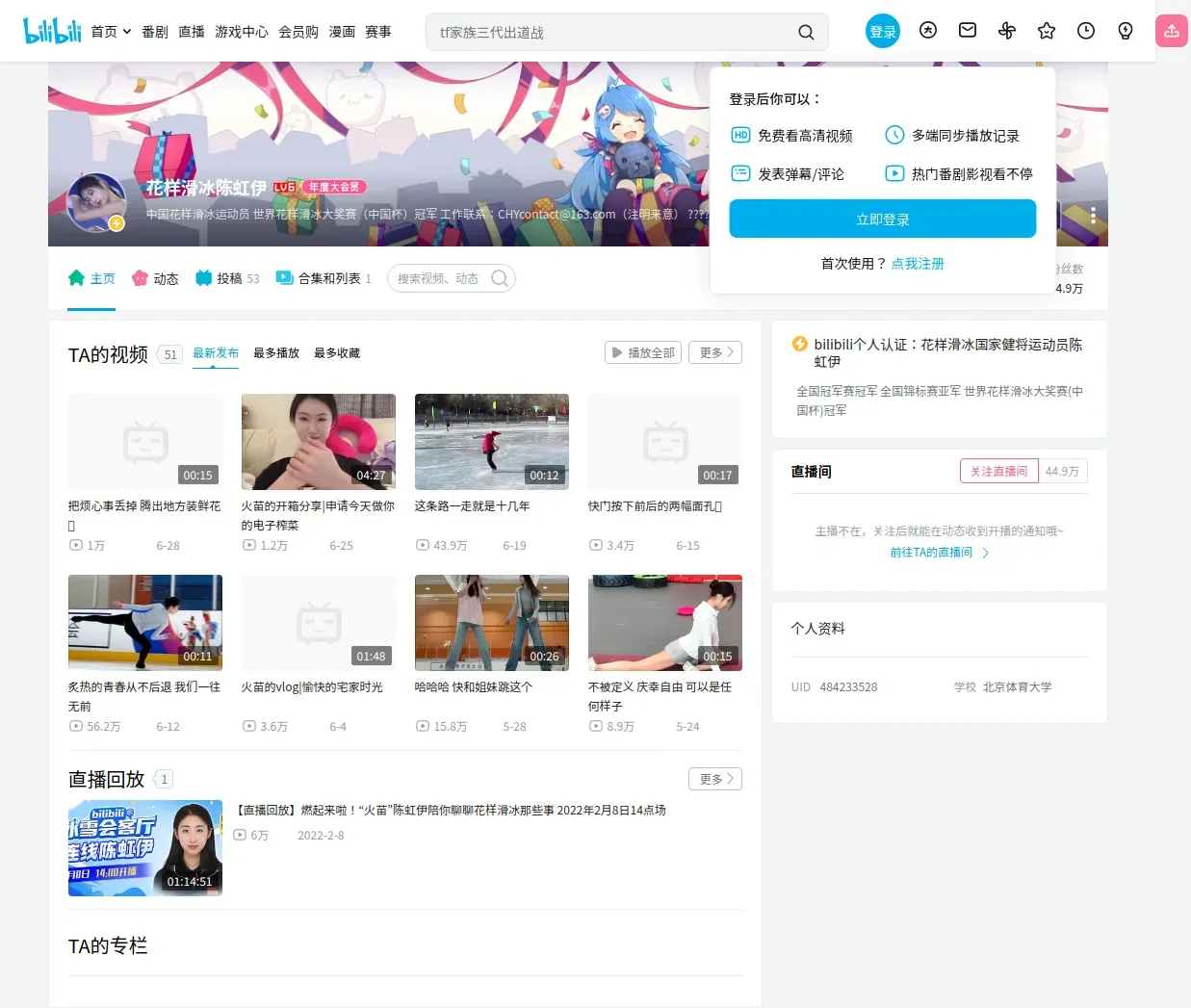Switch to the 投稿 tab
The image size is (1191, 1008).
pos(227,278)
